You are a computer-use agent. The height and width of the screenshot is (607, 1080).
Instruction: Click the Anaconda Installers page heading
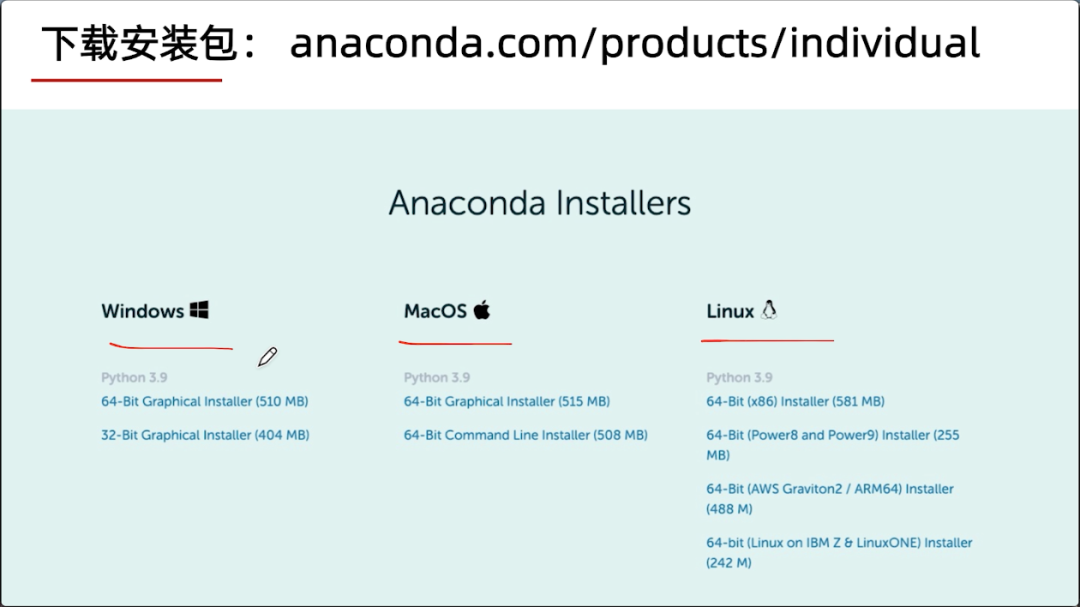pyautogui.click(x=540, y=203)
